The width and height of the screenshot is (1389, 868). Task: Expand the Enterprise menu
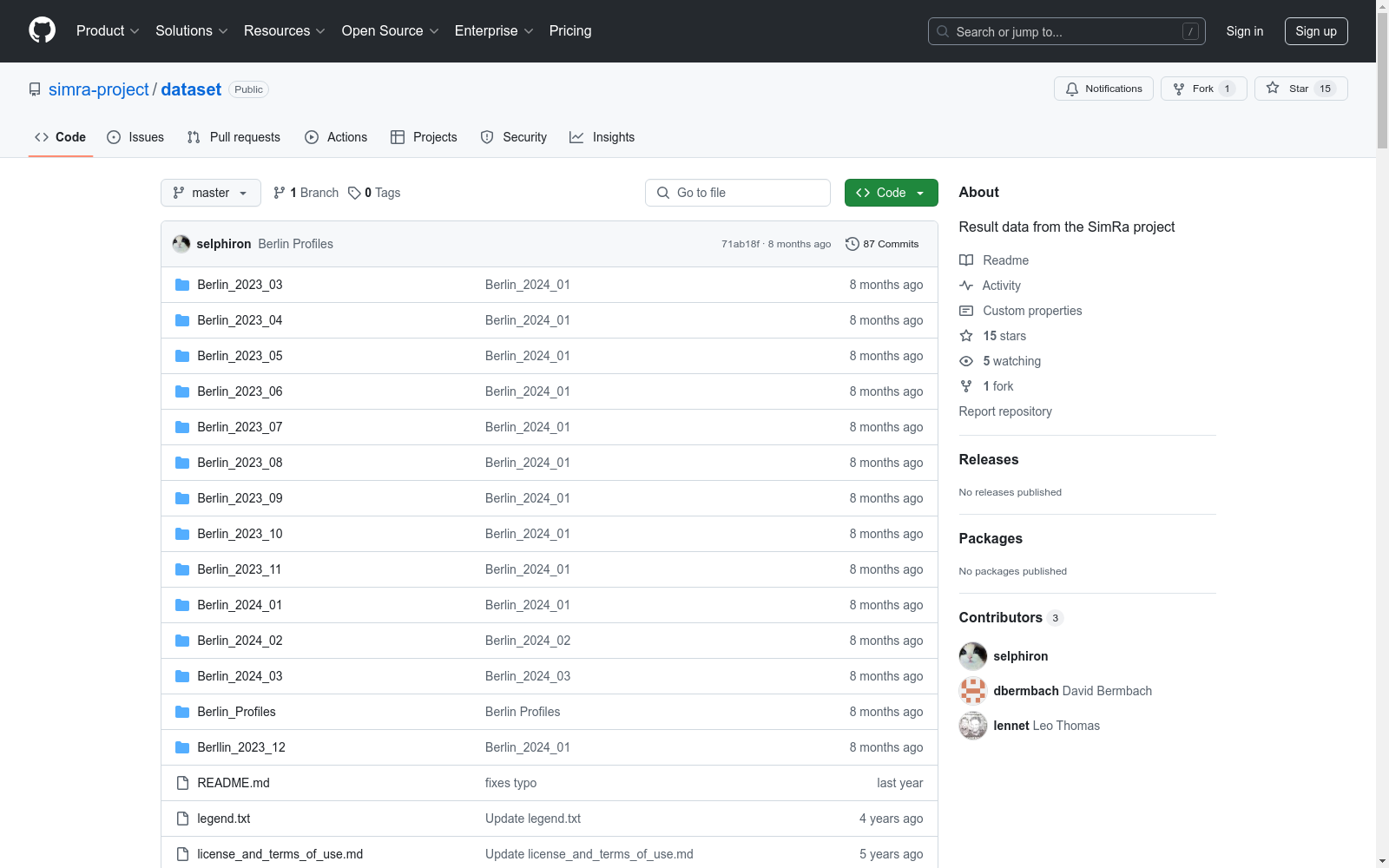[494, 30]
